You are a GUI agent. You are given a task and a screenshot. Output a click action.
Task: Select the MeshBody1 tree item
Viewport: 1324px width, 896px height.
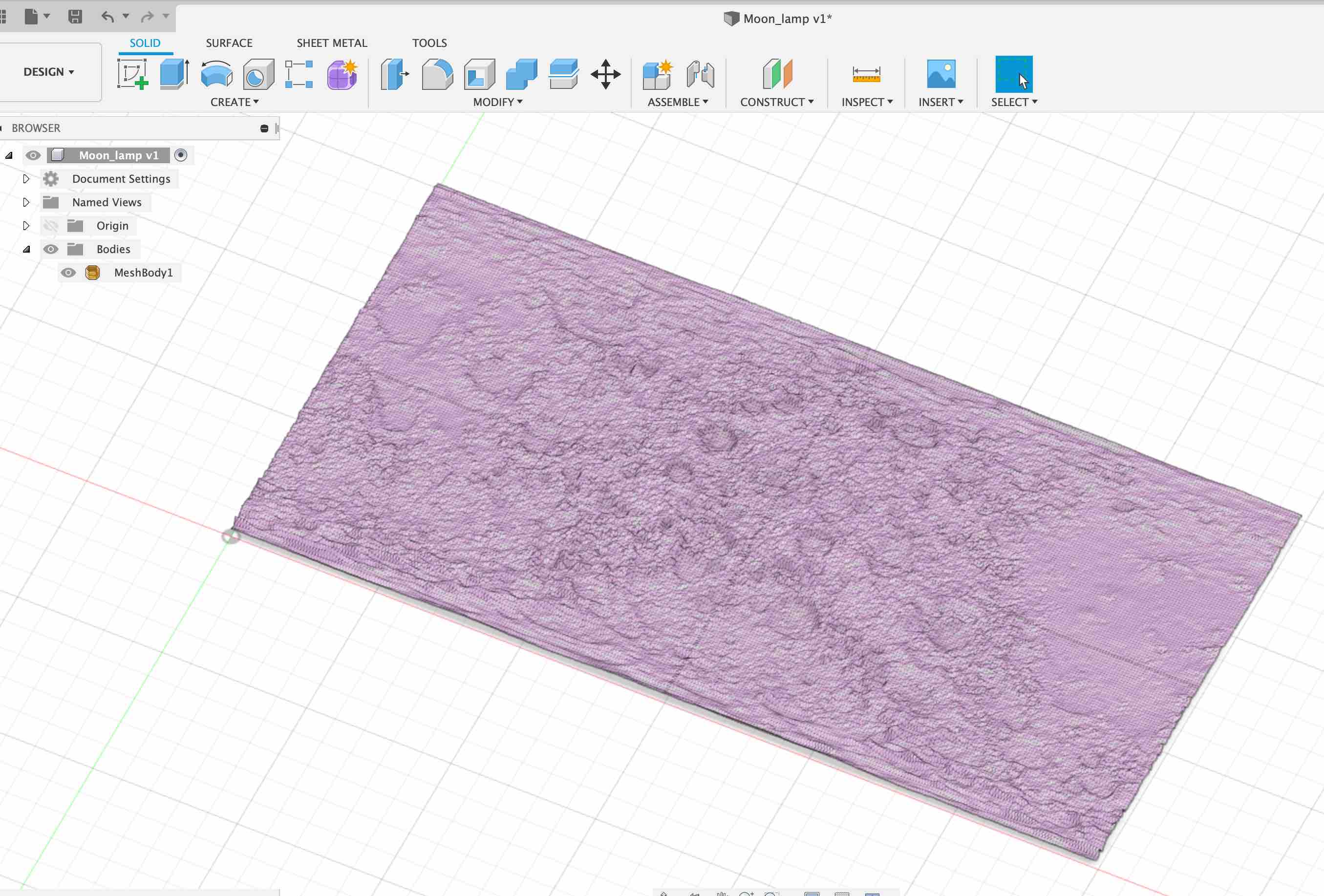[143, 272]
